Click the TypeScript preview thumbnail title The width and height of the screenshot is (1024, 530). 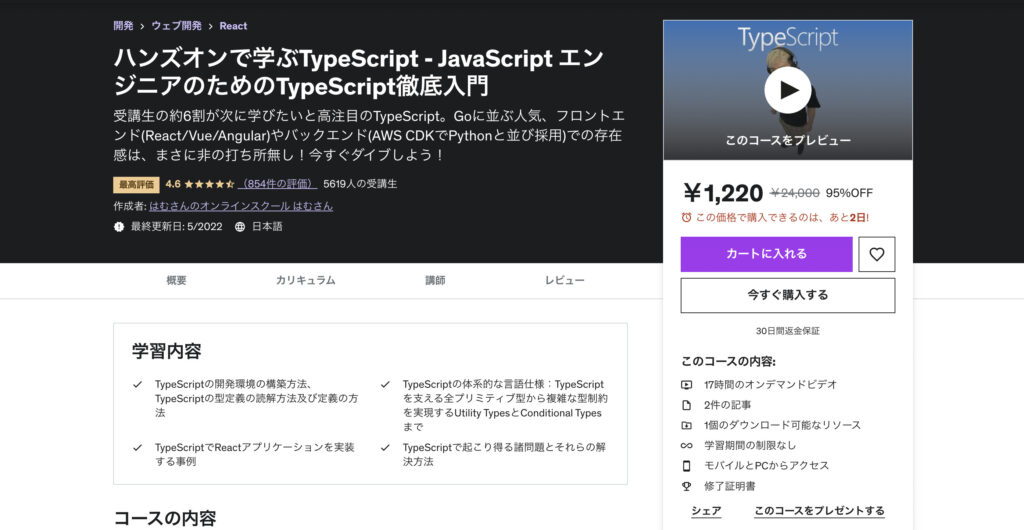(788, 37)
